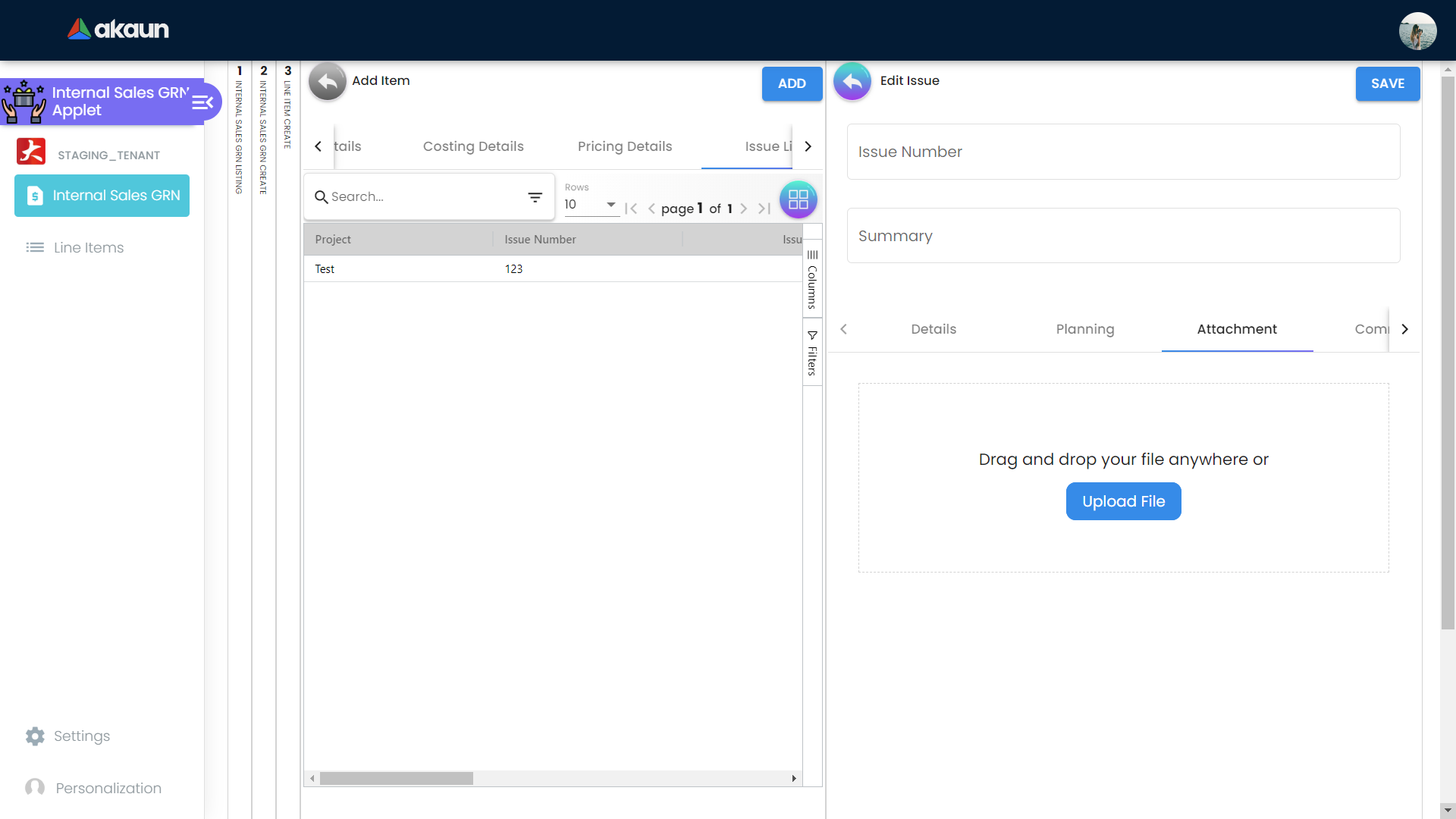Open Personalization in the sidebar
The height and width of the screenshot is (819, 1456).
(108, 788)
